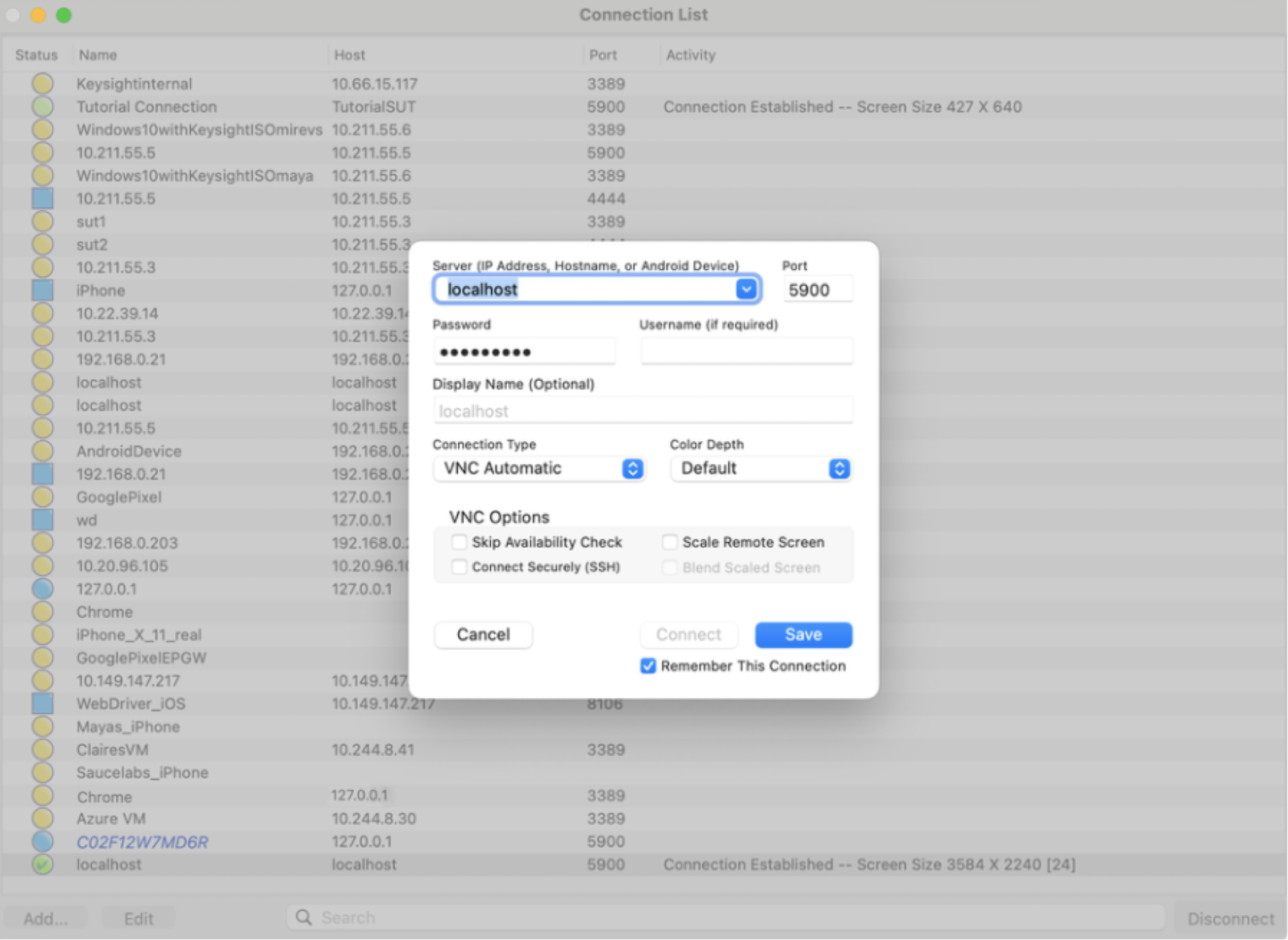The image size is (1288, 940).
Task: Toggle Remember This Connection checkbox
Action: tap(645, 665)
